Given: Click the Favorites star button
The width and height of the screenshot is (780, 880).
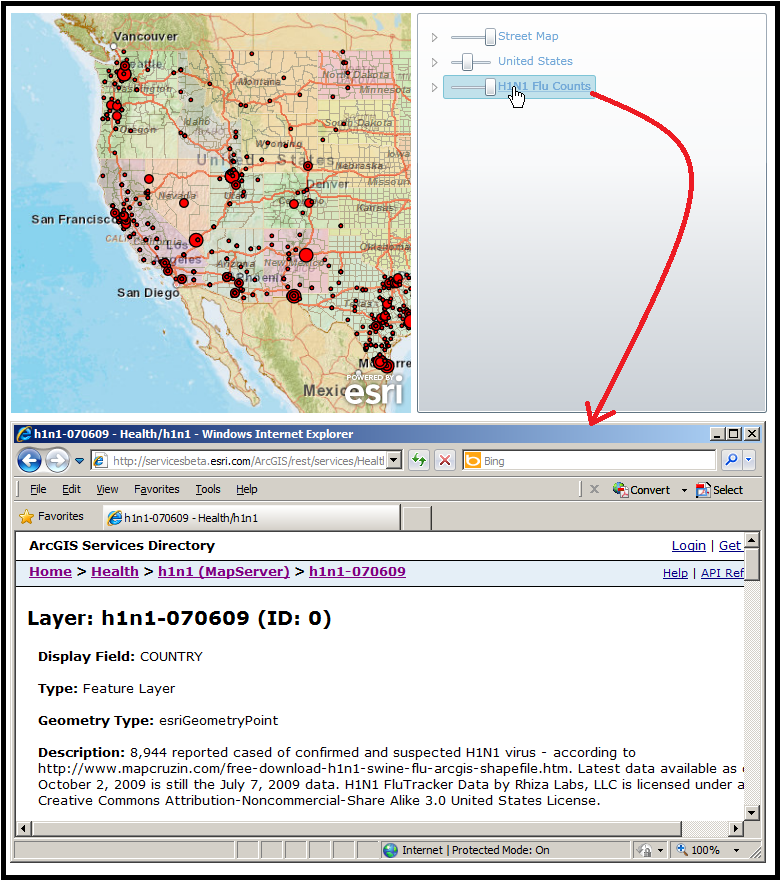Looking at the screenshot, I should [x=52, y=517].
